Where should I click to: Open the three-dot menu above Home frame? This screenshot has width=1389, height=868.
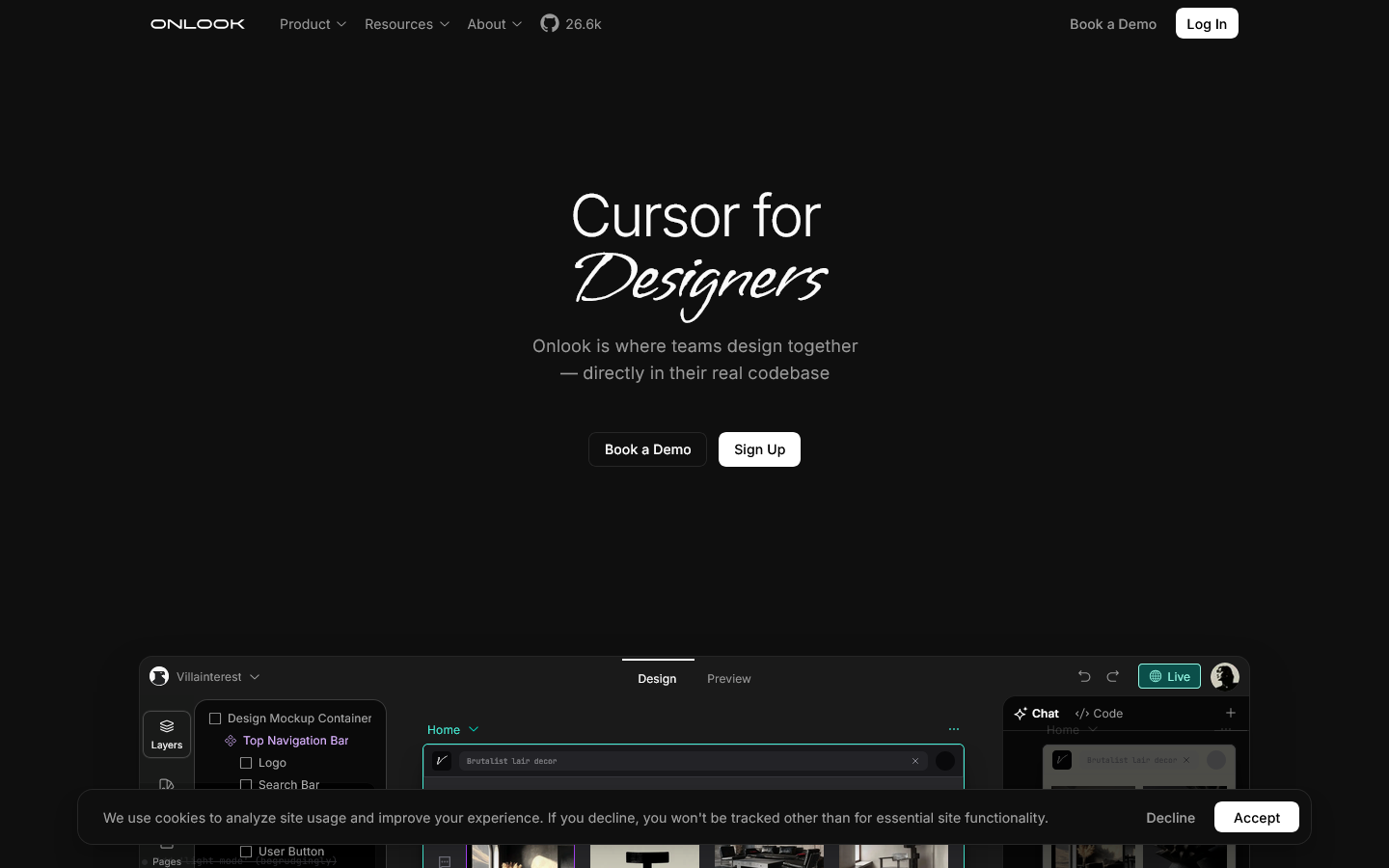954,729
